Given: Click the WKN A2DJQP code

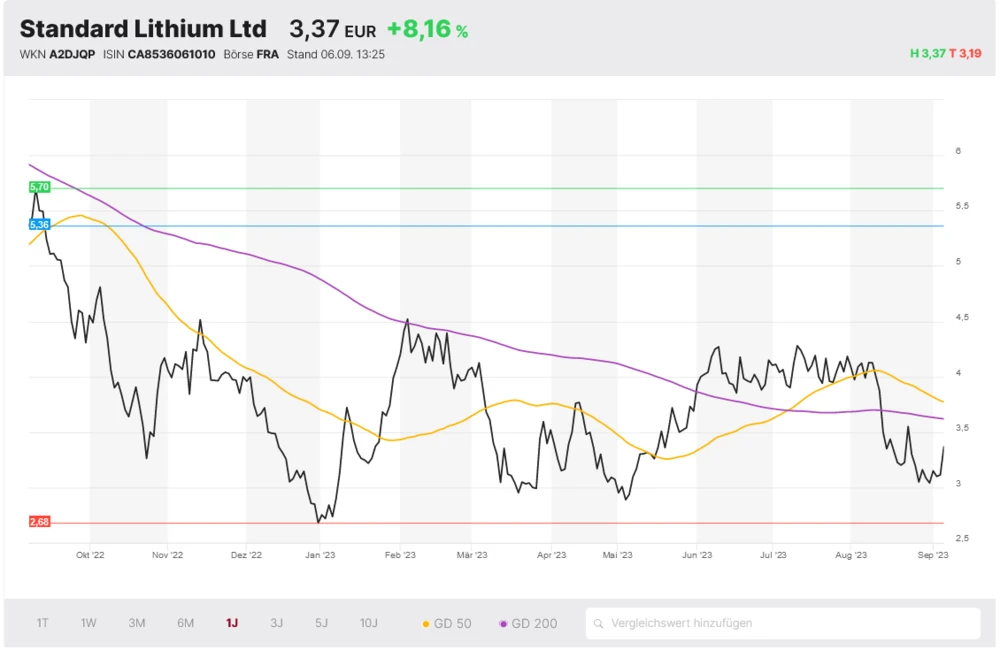Looking at the screenshot, I should (73, 54).
